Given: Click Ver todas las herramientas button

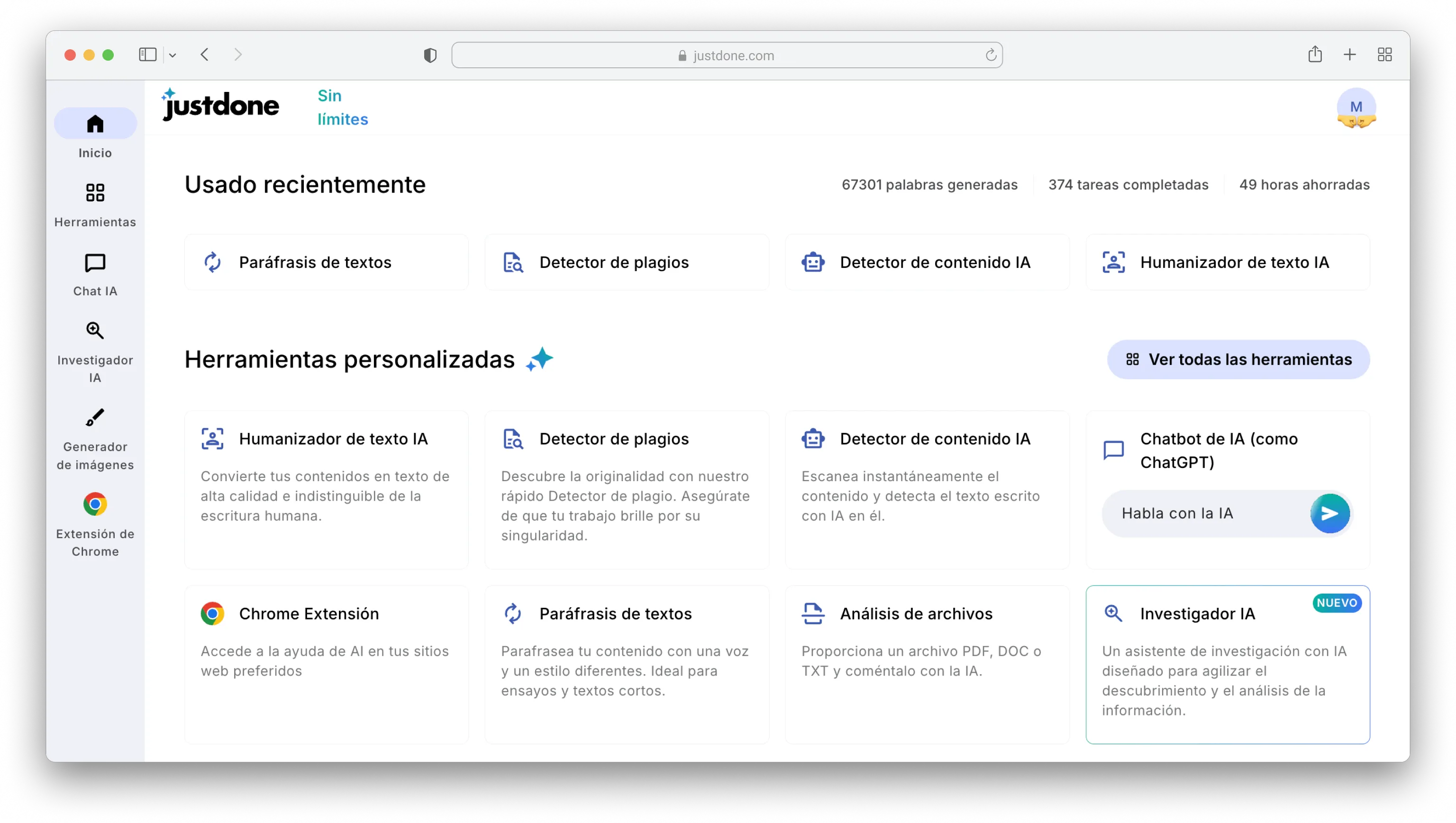Looking at the screenshot, I should (x=1238, y=359).
